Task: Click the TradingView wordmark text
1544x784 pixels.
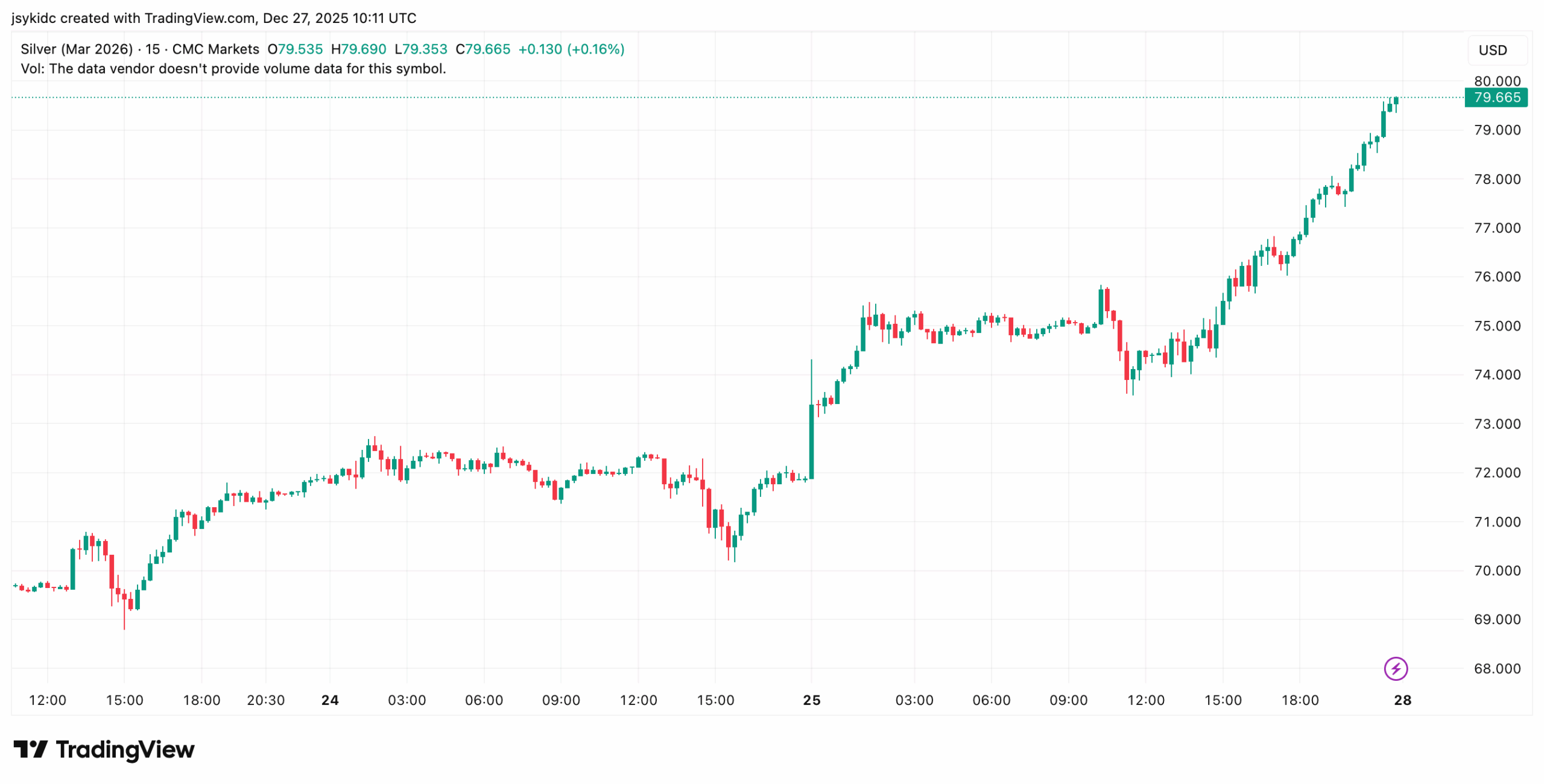Action: point(125,749)
